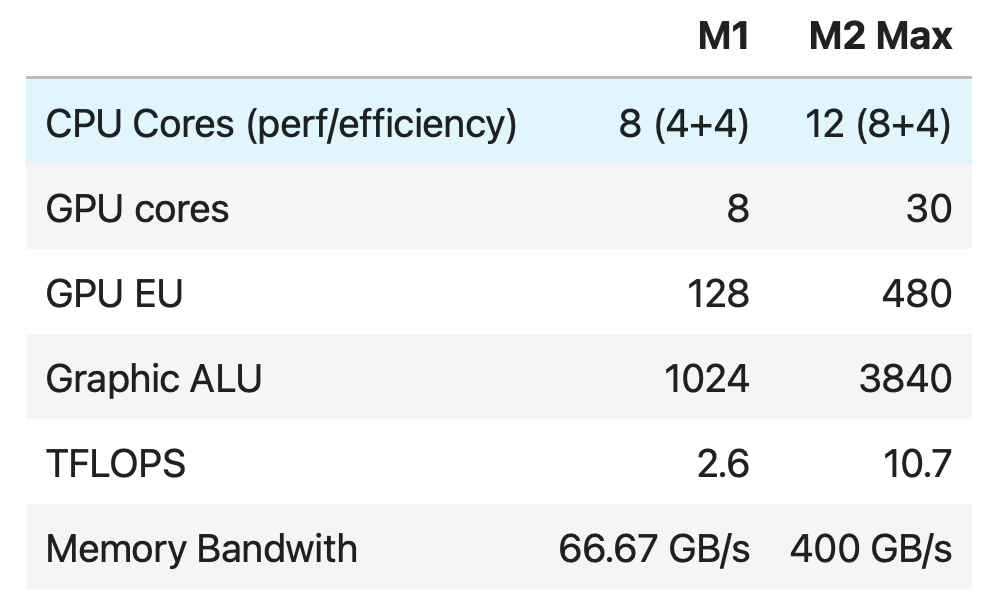Image resolution: width=996 pixels, height=602 pixels.
Task: Click the M2 Max GPU cores value 30
Action: coord(929,209)
